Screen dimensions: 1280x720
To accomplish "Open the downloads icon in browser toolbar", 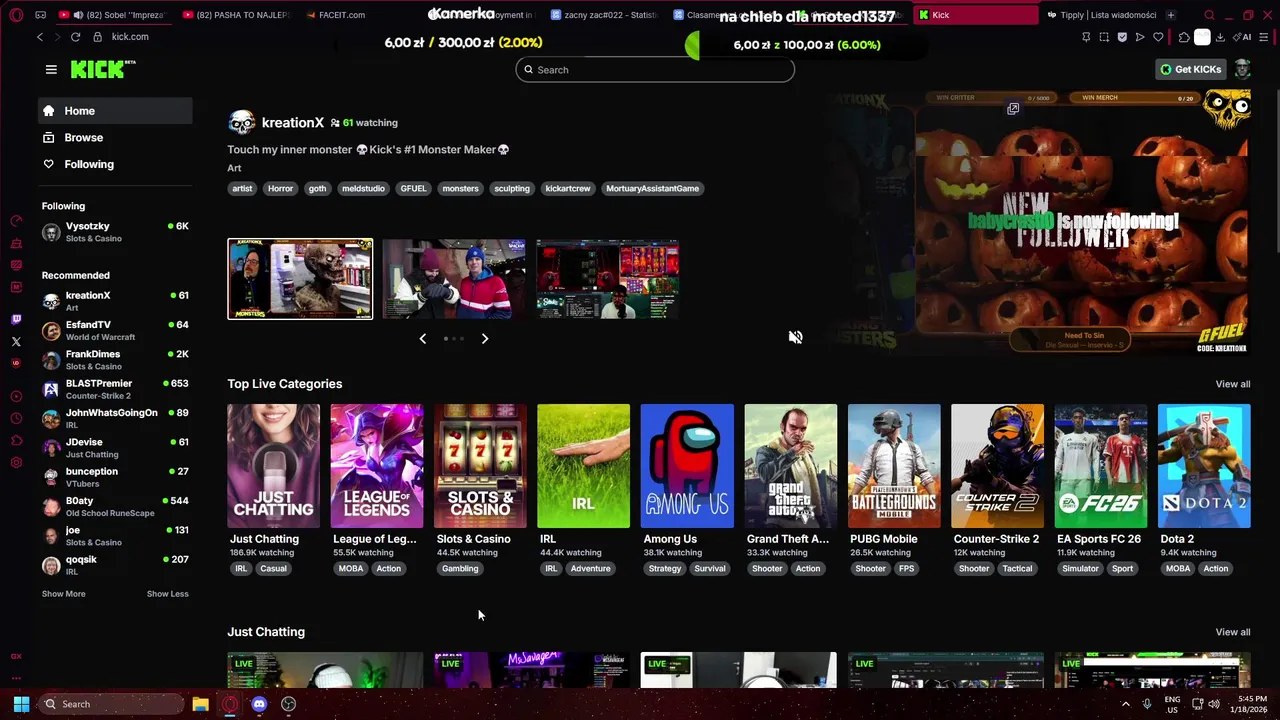I will pyautogui.click(x=1220, y=37).
